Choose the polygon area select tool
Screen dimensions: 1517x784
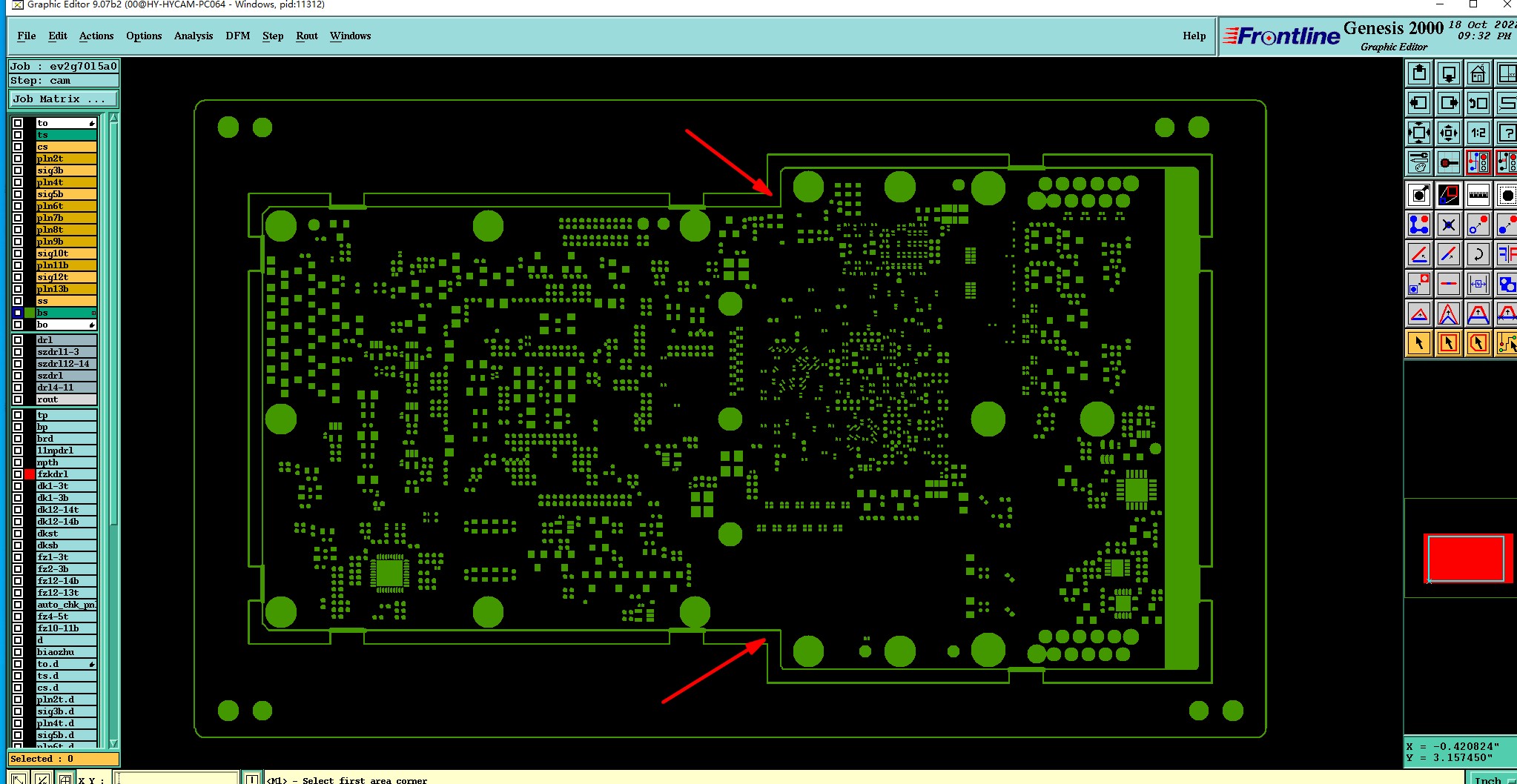pos(1478,343)
